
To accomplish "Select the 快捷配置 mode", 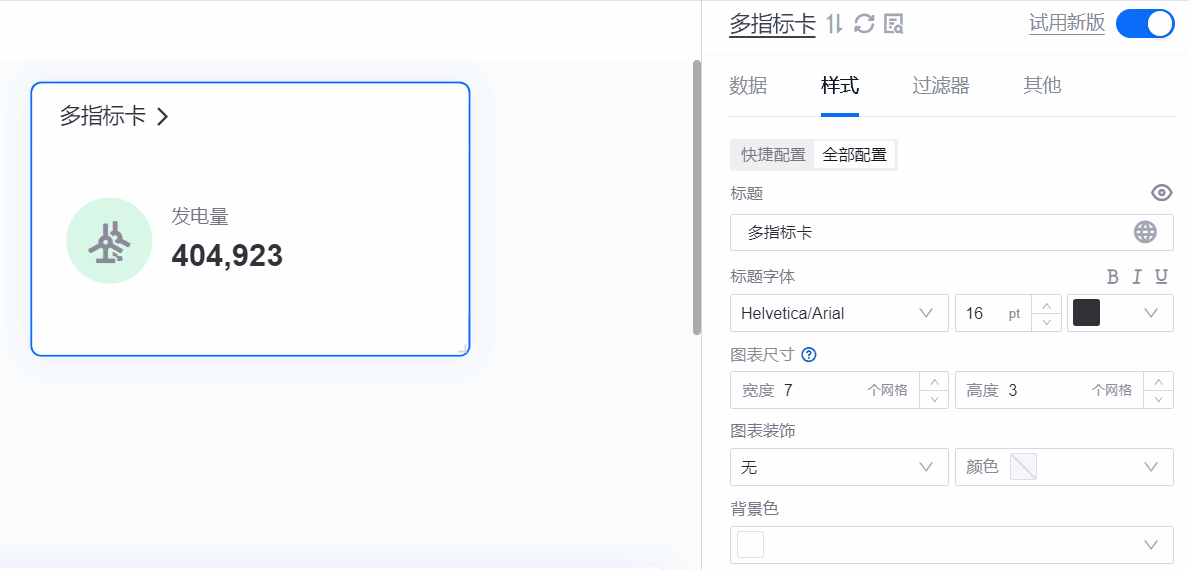I will [x=773, y=155].
